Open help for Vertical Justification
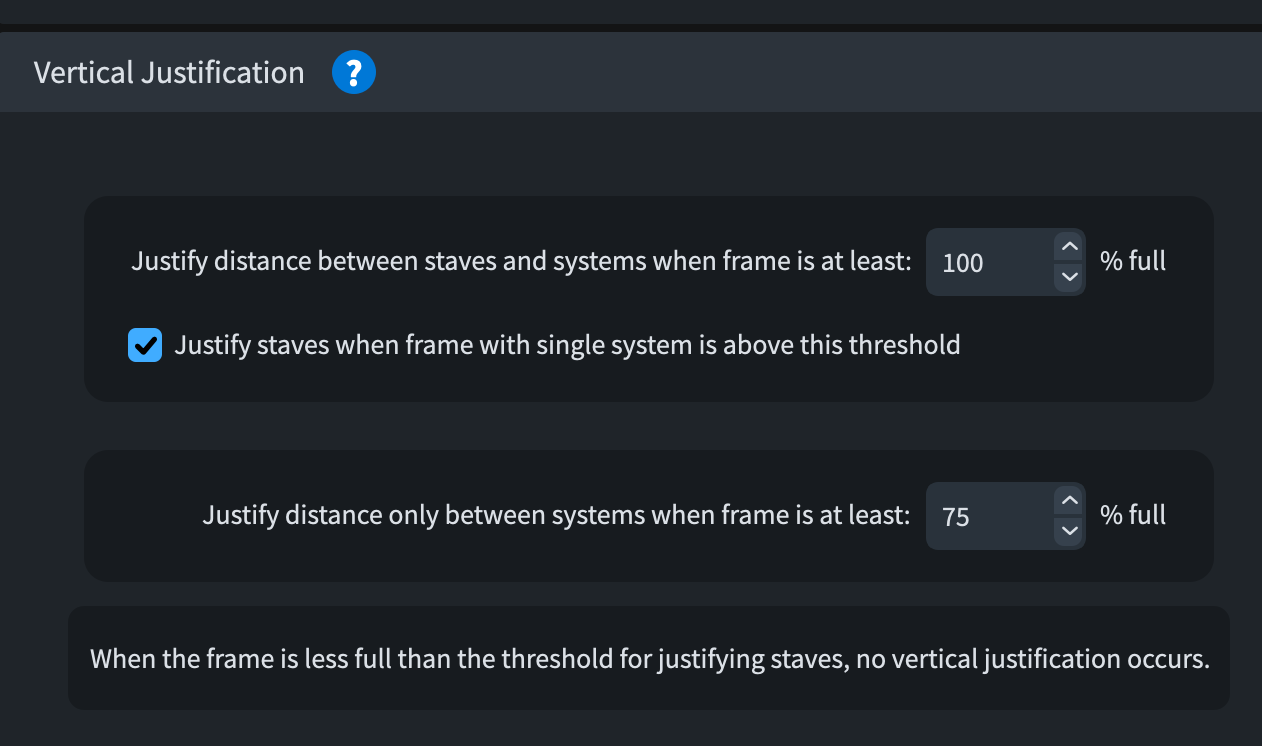The height and width of the screenshot is (746, 1262). 353,73
